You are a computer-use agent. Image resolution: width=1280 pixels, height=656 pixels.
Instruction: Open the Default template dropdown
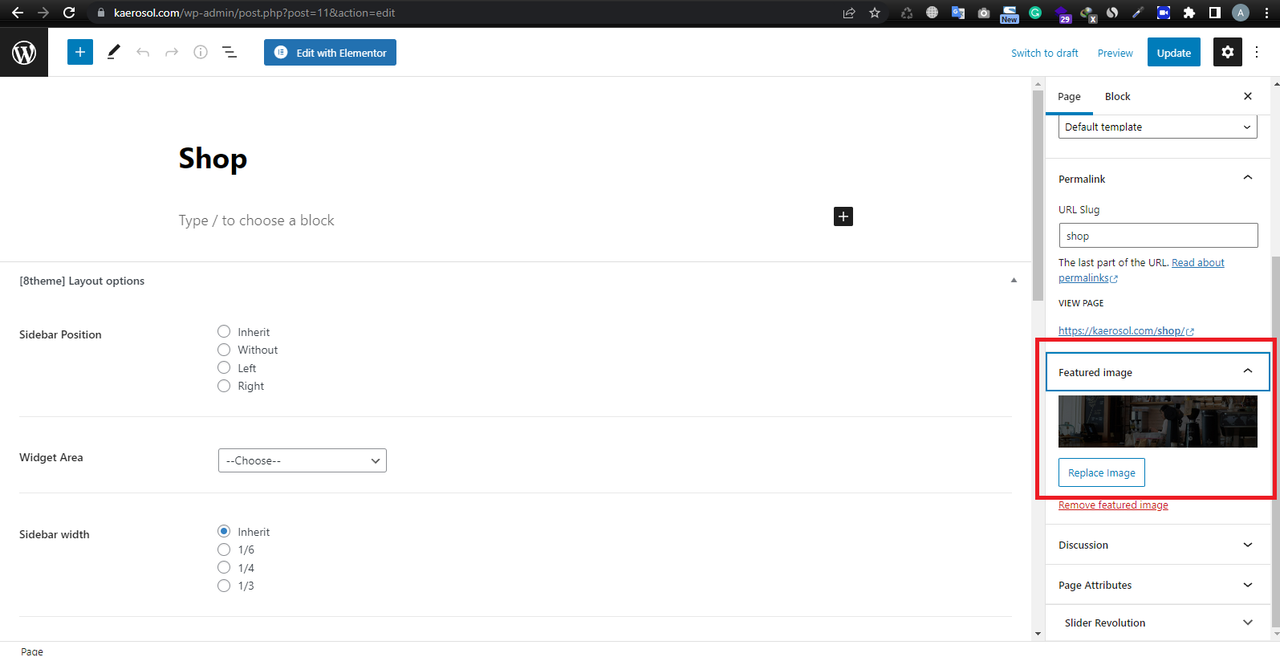pyautogui.click(x=1158, y=127)
